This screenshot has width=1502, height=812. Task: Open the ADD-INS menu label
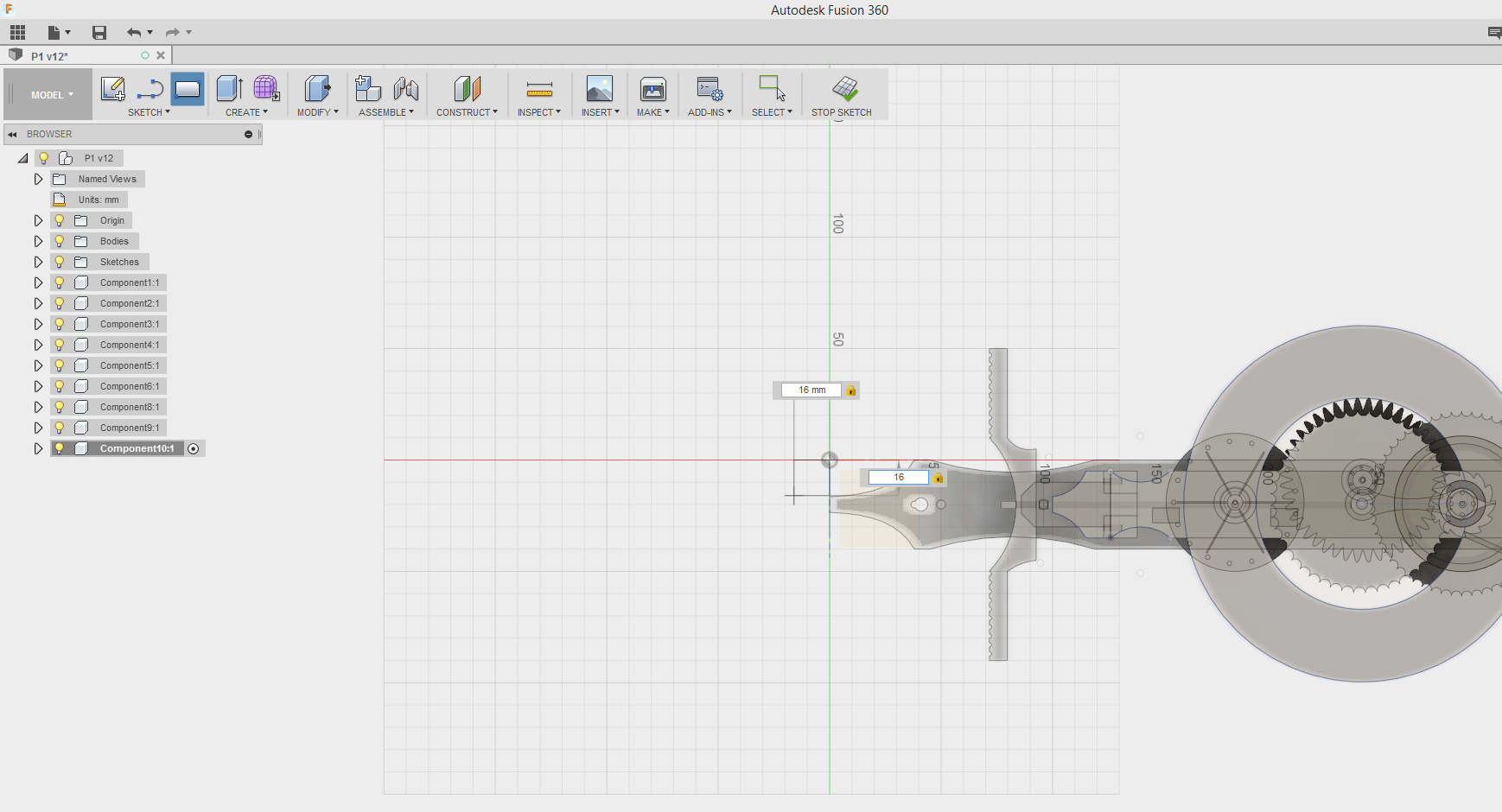click(710, 112)
